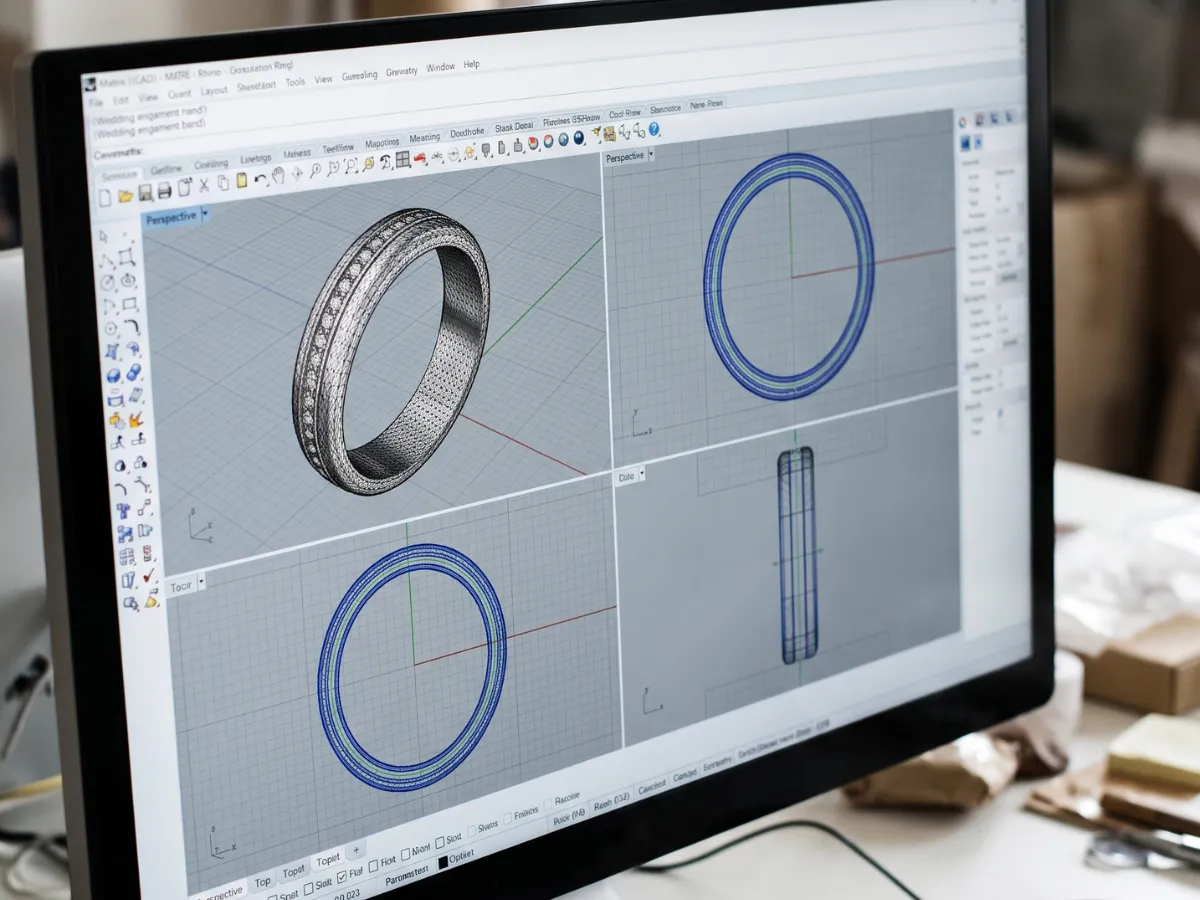This screenshot has height=900, width=1200.
Task: Open a file with the yellow folder icon
Action: coord(125,196)
